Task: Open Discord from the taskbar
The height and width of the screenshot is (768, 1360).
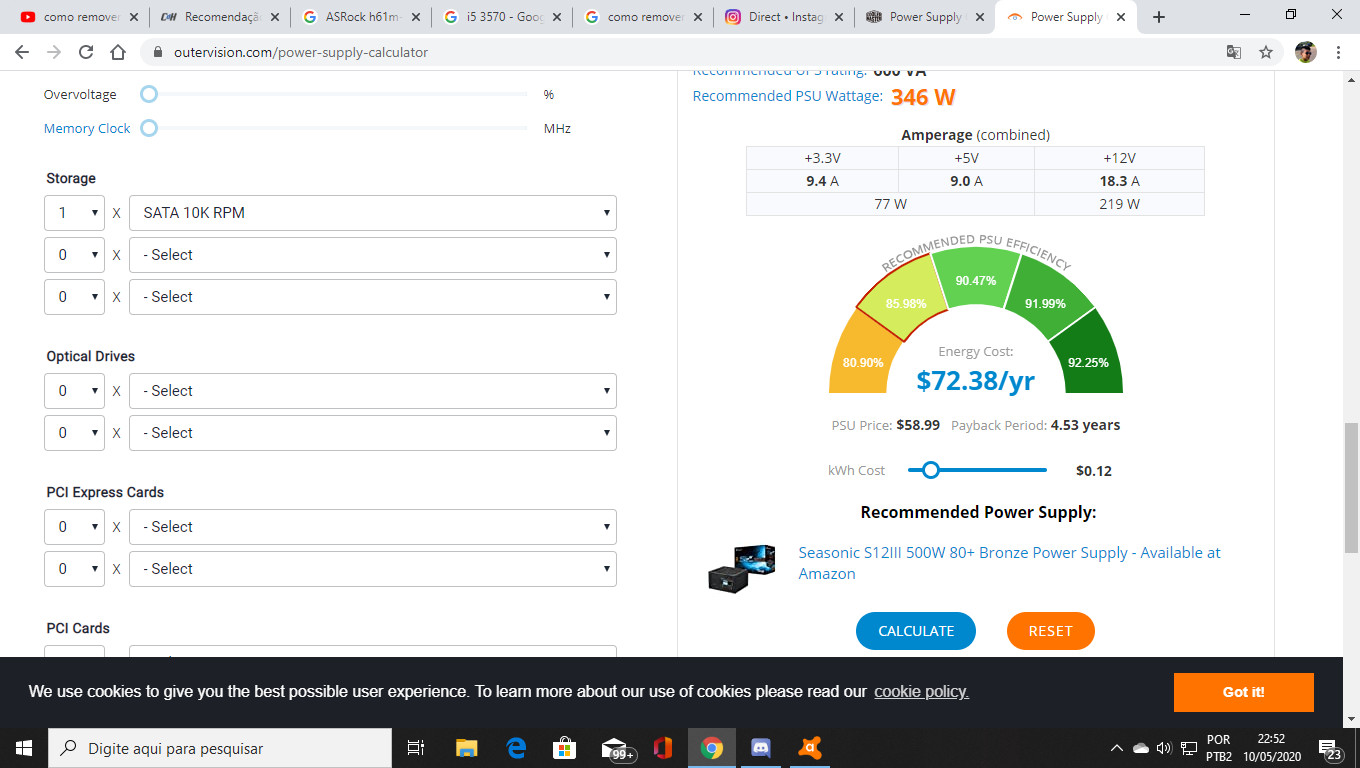Action: coord(761,748)
